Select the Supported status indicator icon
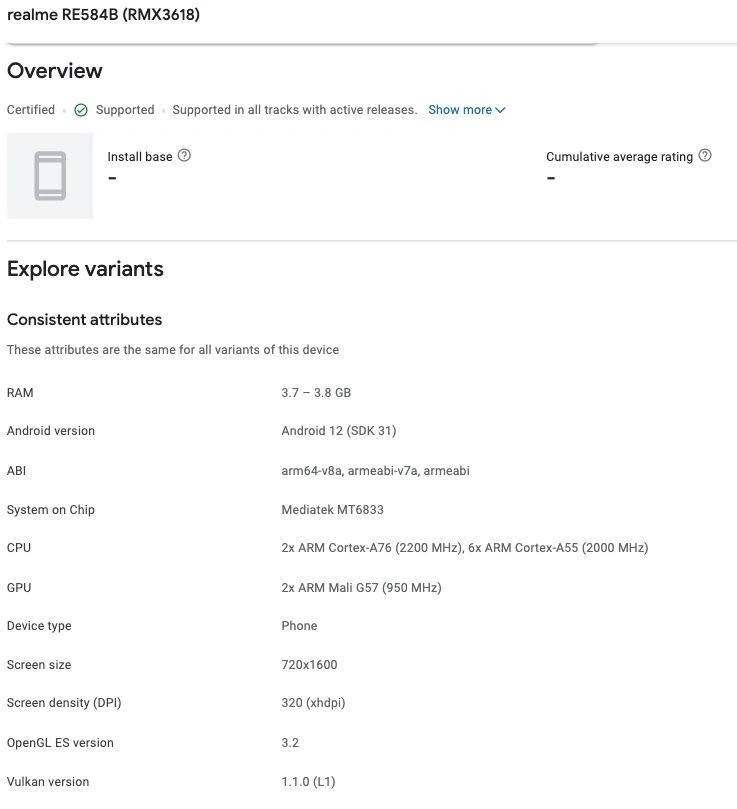This screenshot has height=809, width=737. [x=81, y=110]
